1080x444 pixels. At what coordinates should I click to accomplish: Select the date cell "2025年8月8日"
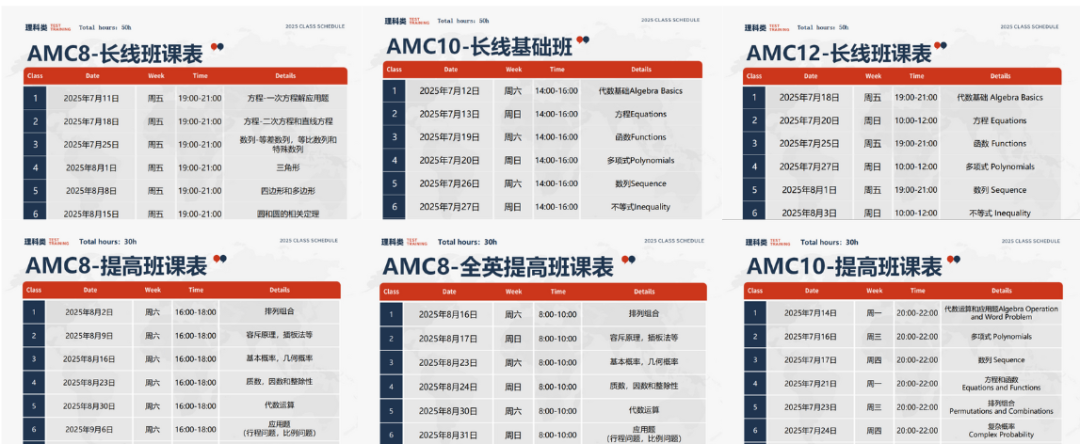click(92, 191)
